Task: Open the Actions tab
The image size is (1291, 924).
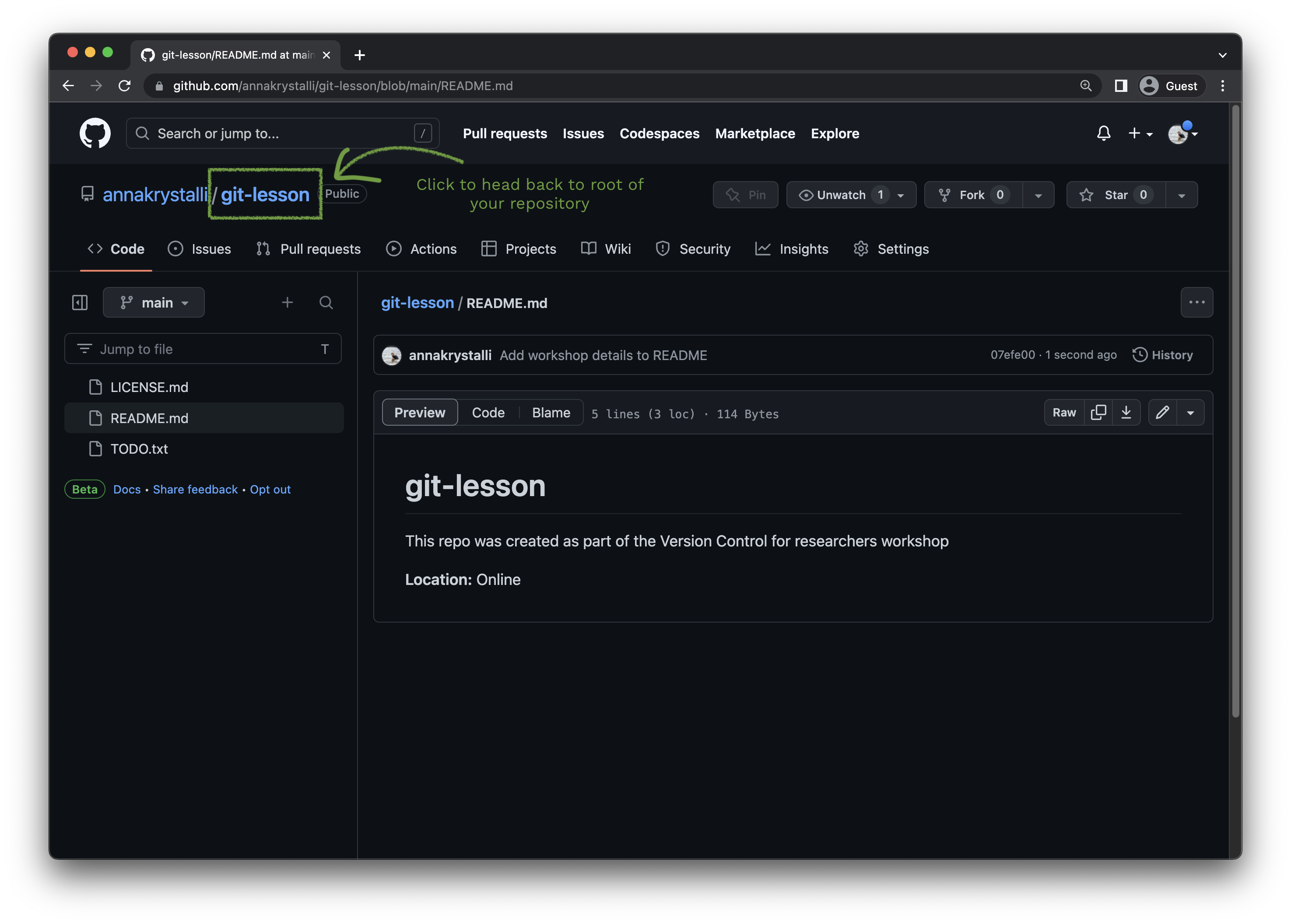Action: coord(421,248)
